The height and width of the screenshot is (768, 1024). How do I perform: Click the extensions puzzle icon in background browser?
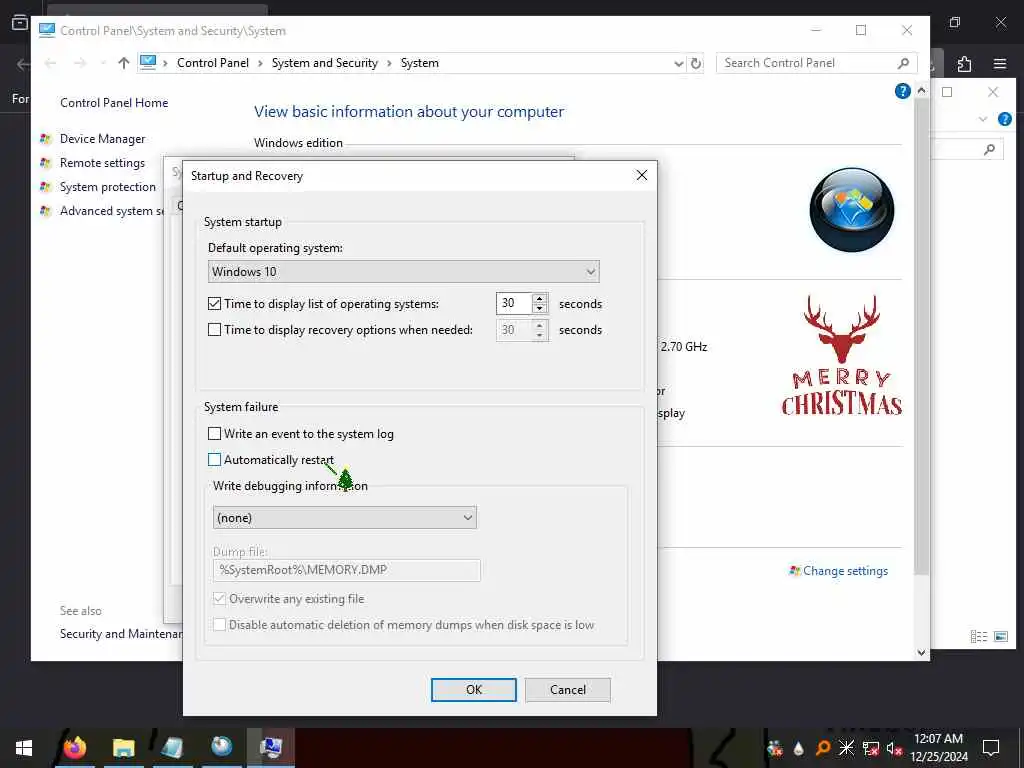tap(964, 63)
